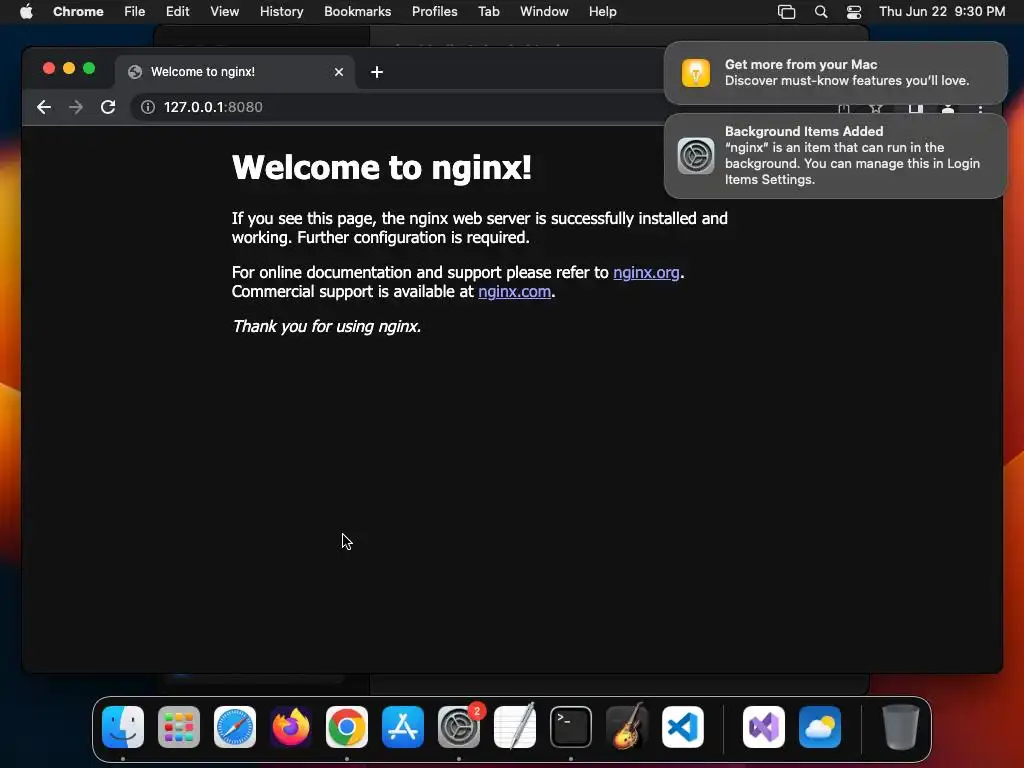This screenshot has width=1024, height=768.
Task: Open the Background Items Added notification
Action: (x=835, y=156)
